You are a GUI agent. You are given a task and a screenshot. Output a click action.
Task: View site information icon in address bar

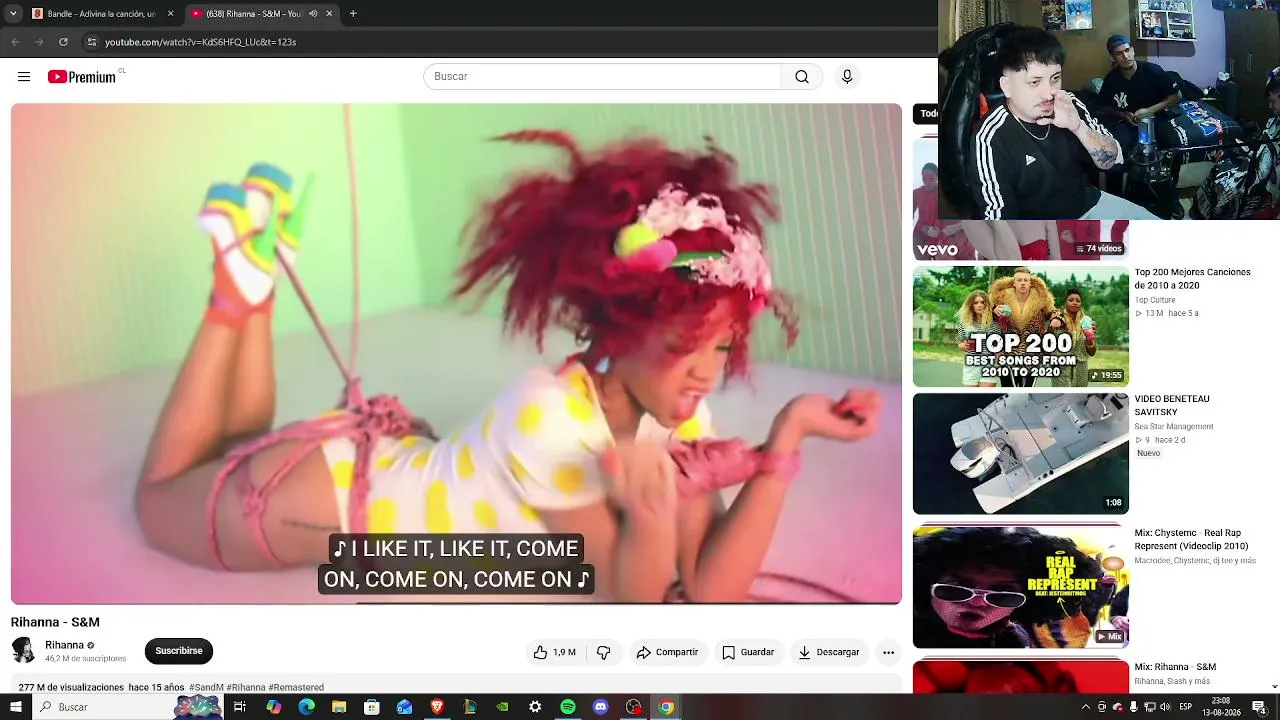coord(91,42)
